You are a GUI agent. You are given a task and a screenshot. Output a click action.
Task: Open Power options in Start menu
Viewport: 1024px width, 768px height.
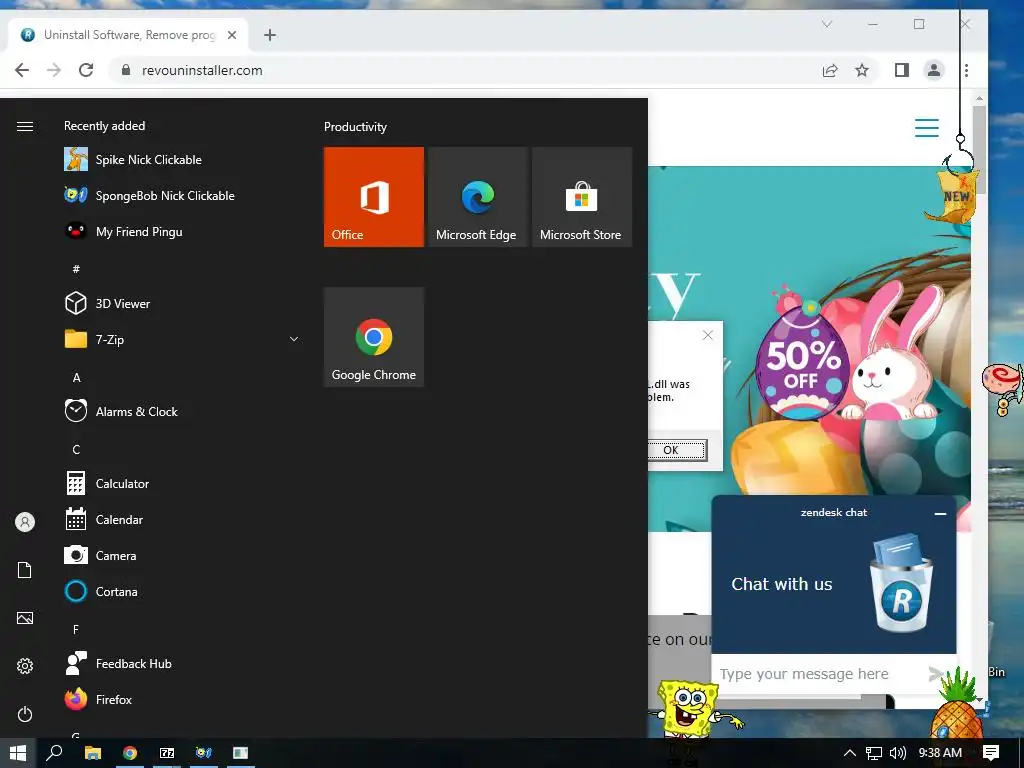coord(25,714)
